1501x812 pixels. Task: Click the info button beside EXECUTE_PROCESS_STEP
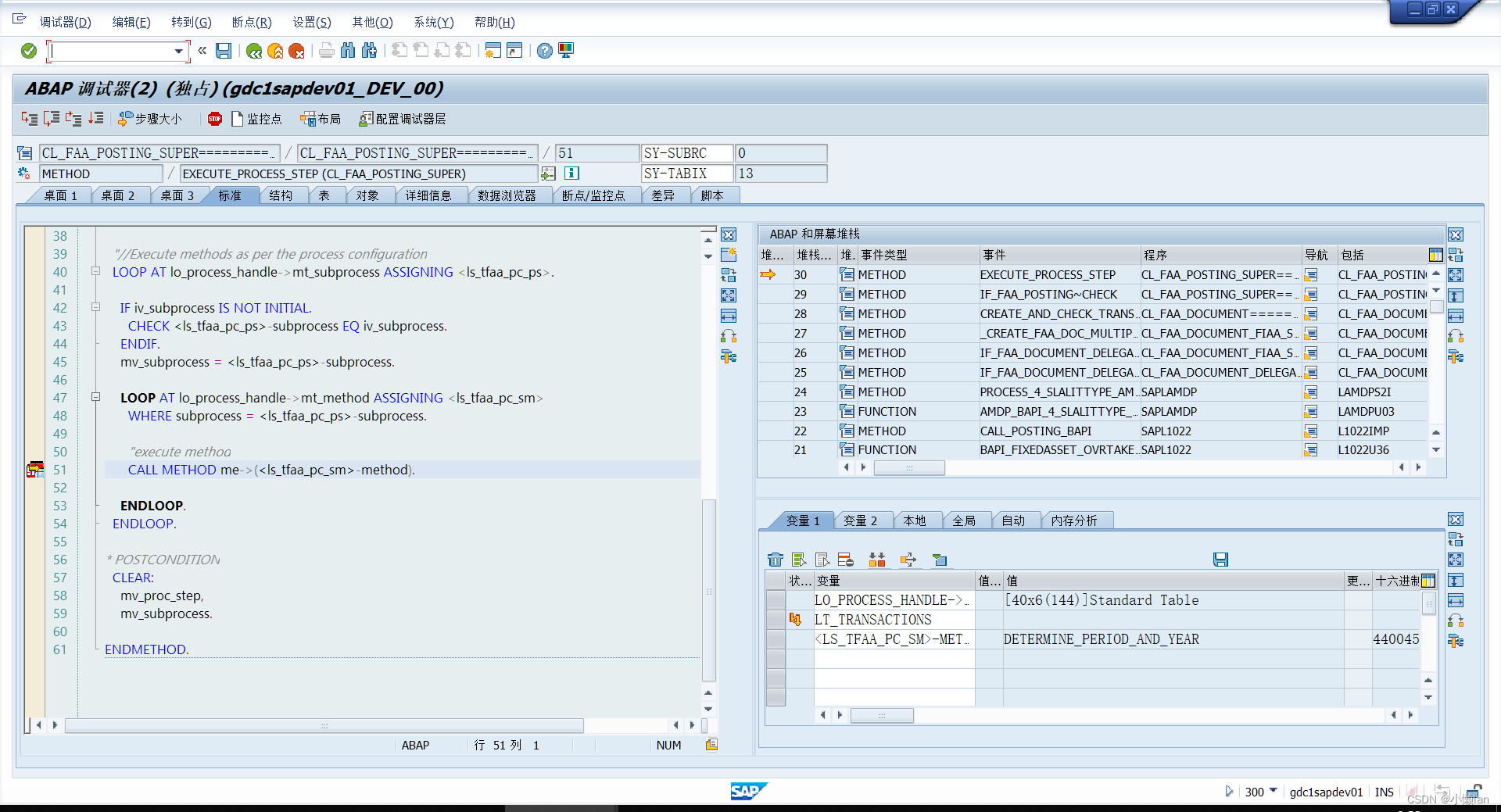[x=571, y=173]
